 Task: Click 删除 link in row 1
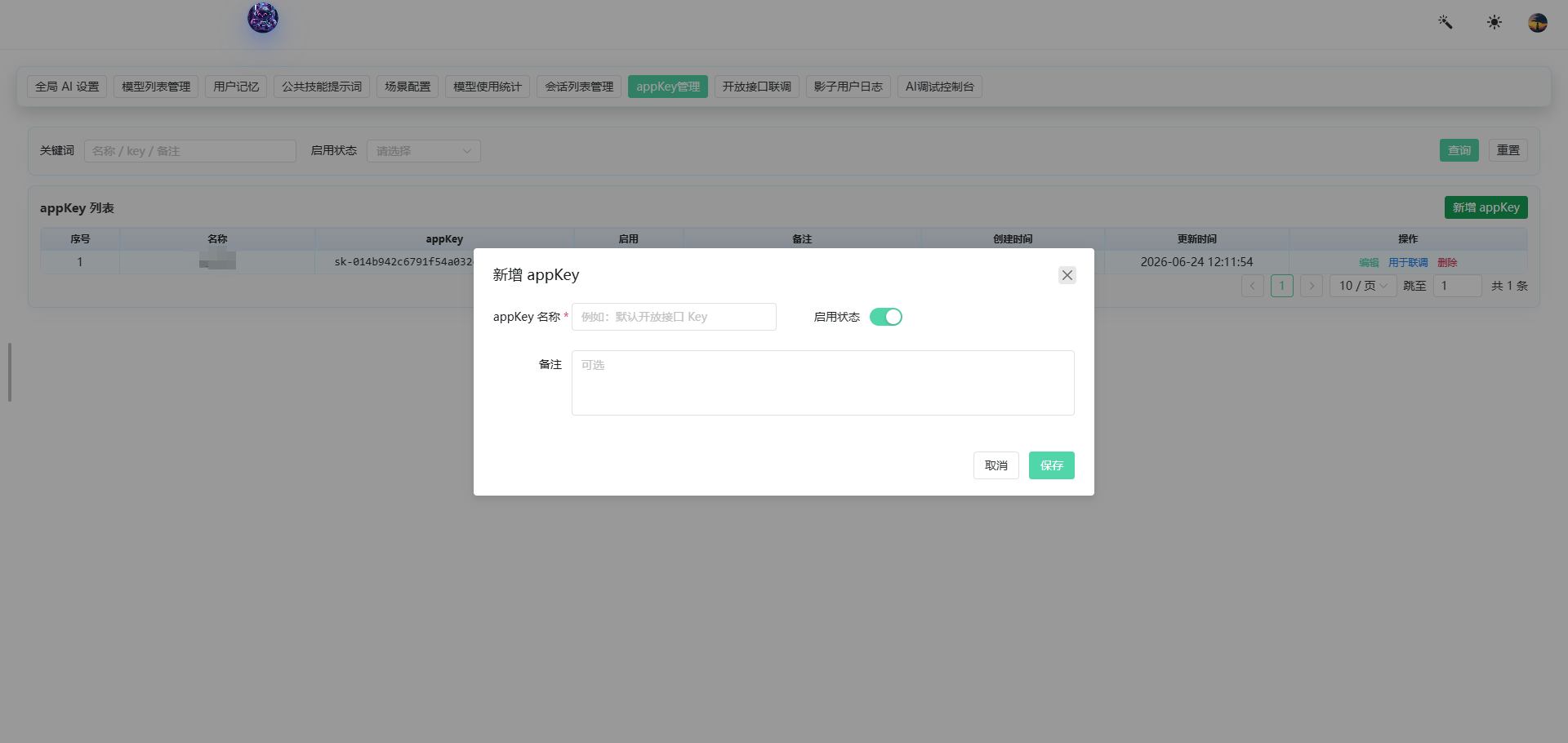[x=1447, y=263]
